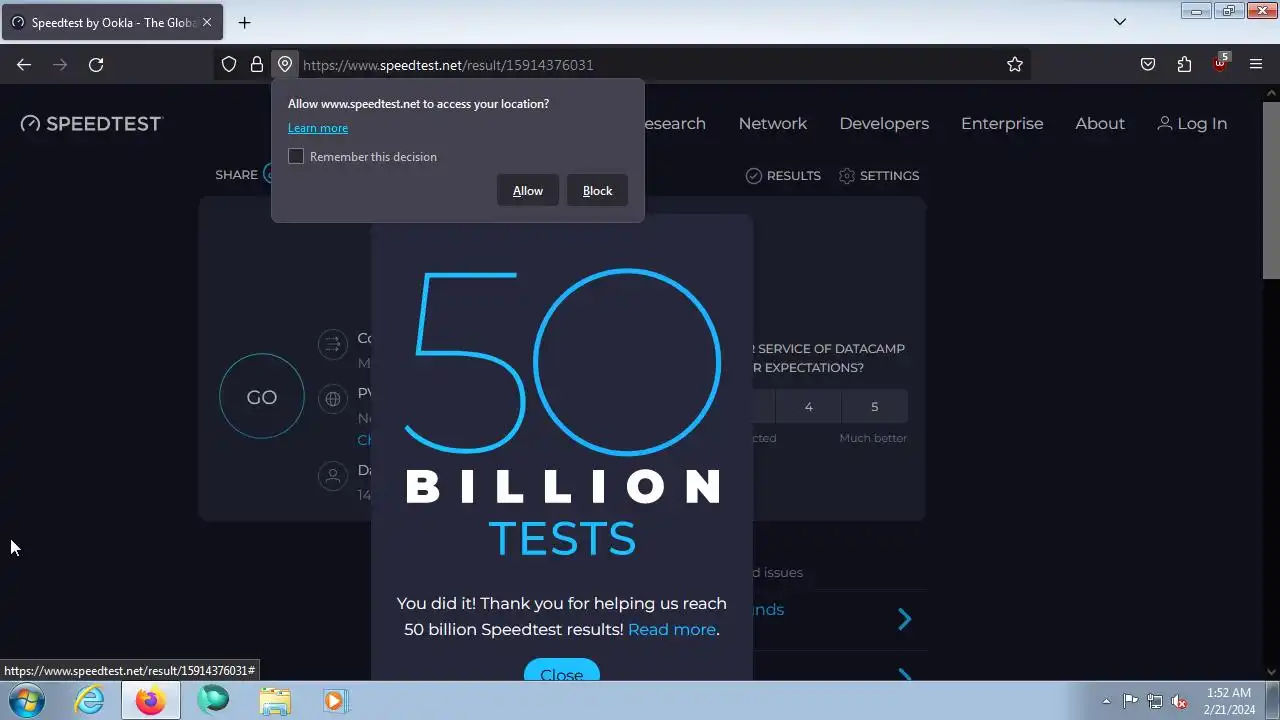The width and height of the screenshot is (1280, 720).
Task: Open RESULTS tab
Action: click(x=783, y=175)
